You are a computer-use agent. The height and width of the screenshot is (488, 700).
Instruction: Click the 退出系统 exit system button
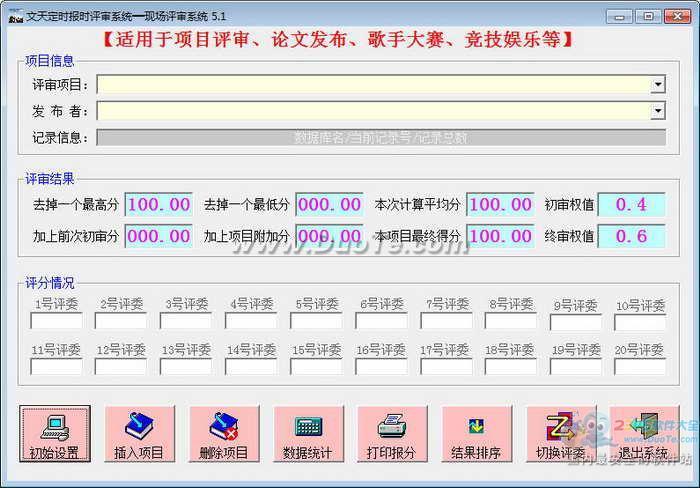coord(645,434)
